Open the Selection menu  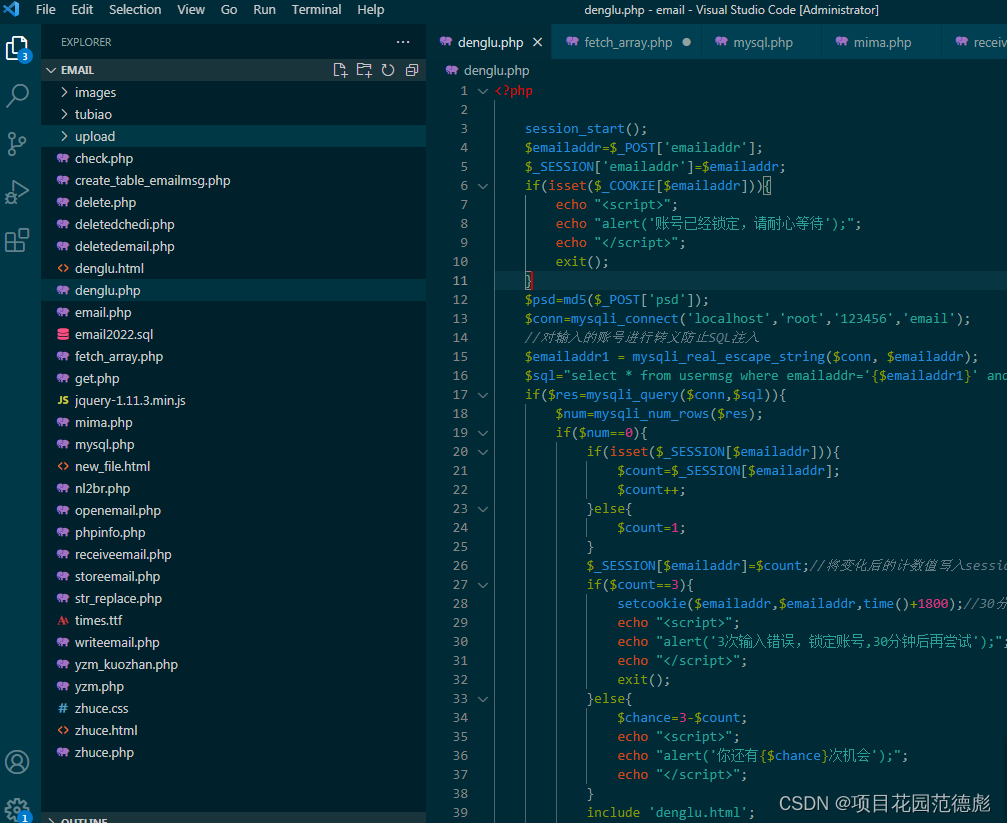click(135, 10)
